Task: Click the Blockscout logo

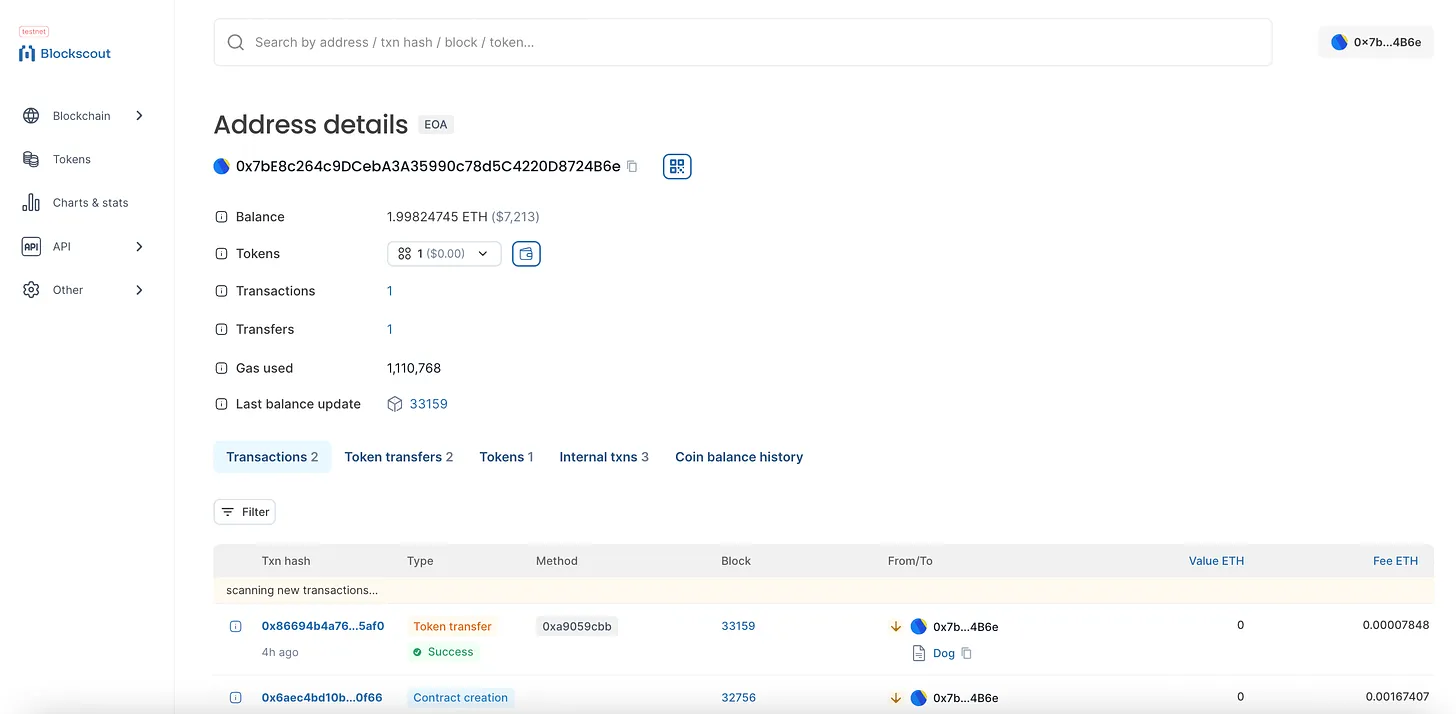Action: [65, 53]
